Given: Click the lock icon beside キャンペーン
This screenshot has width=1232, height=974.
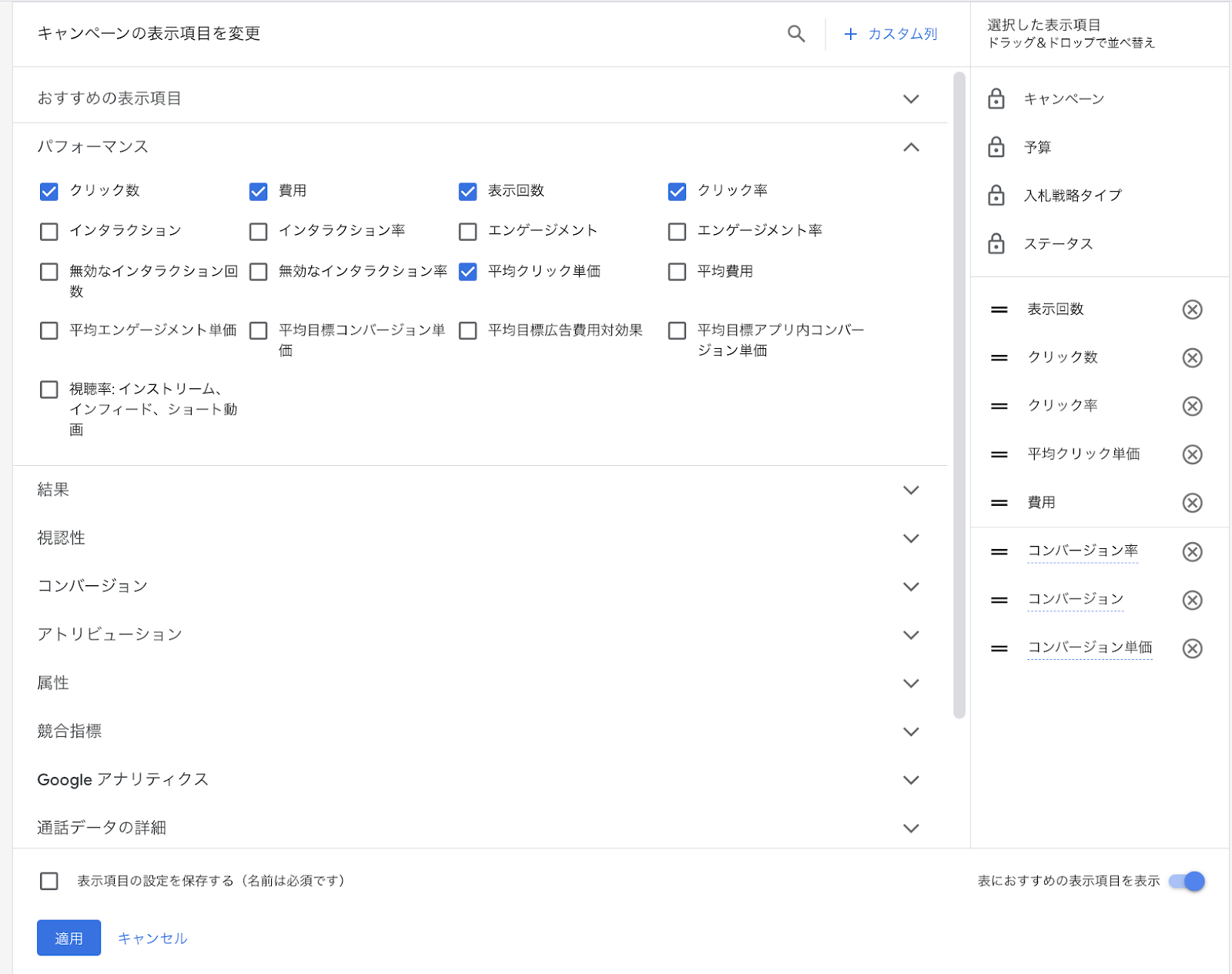Looking at the screenshot, I should [996, 99].
